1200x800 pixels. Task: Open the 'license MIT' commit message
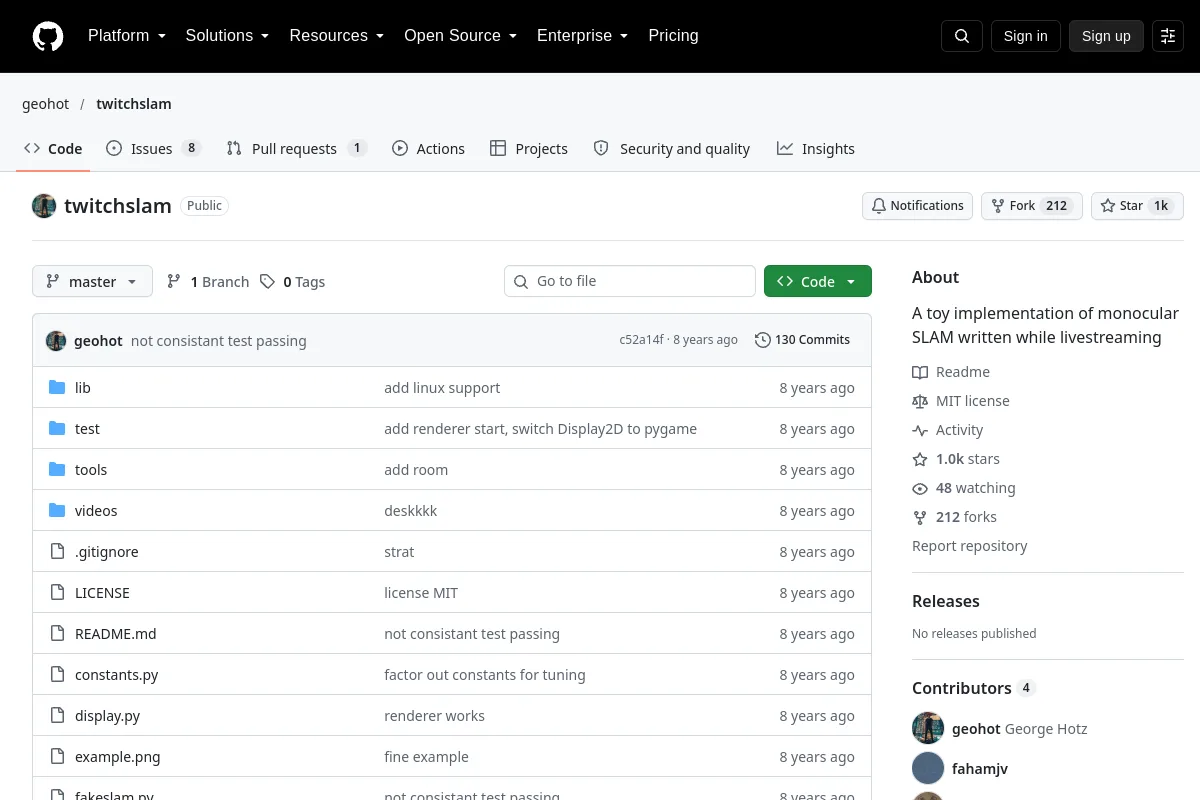coord(421,593)
